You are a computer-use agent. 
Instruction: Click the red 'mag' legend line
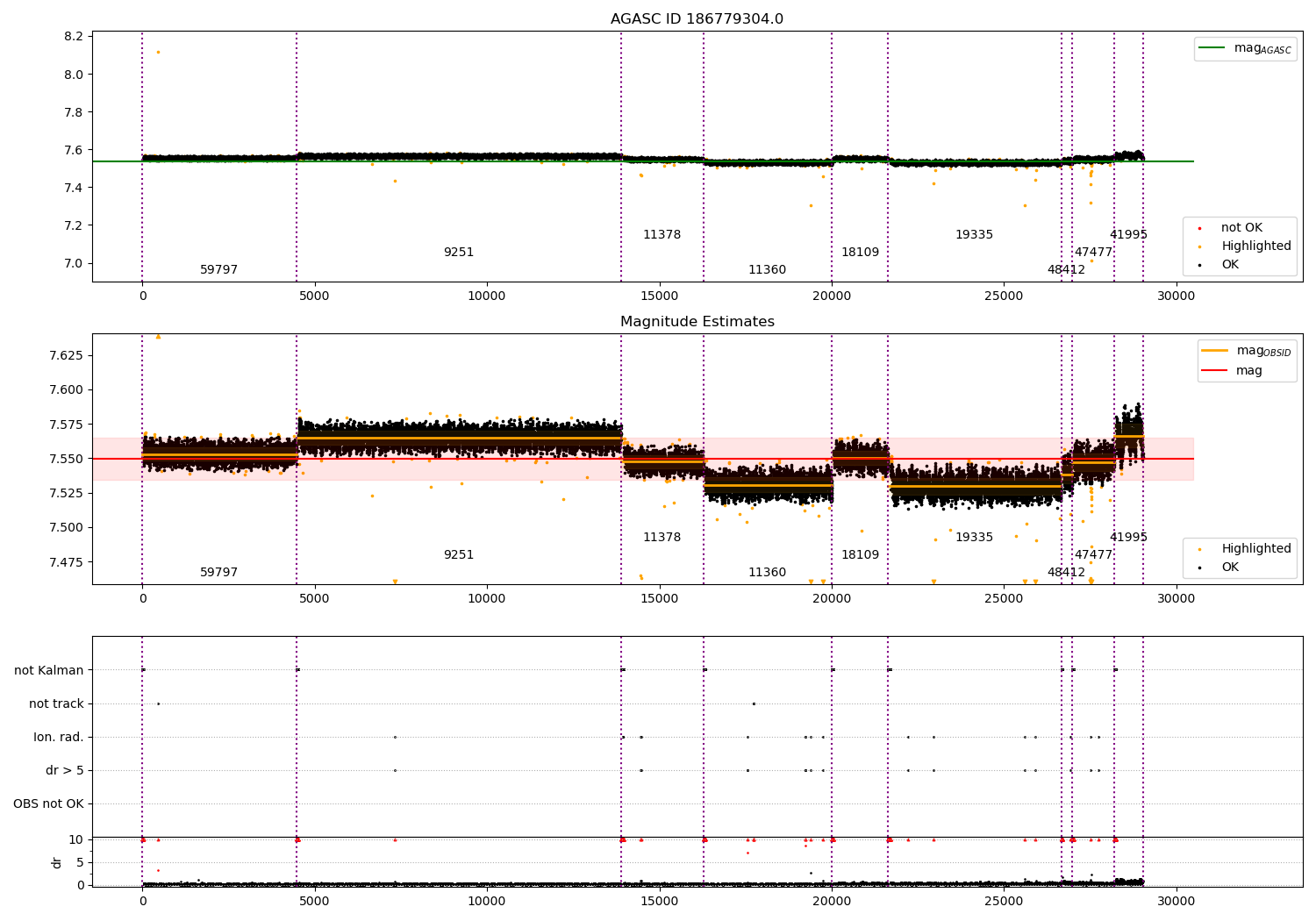point(1215,371)
